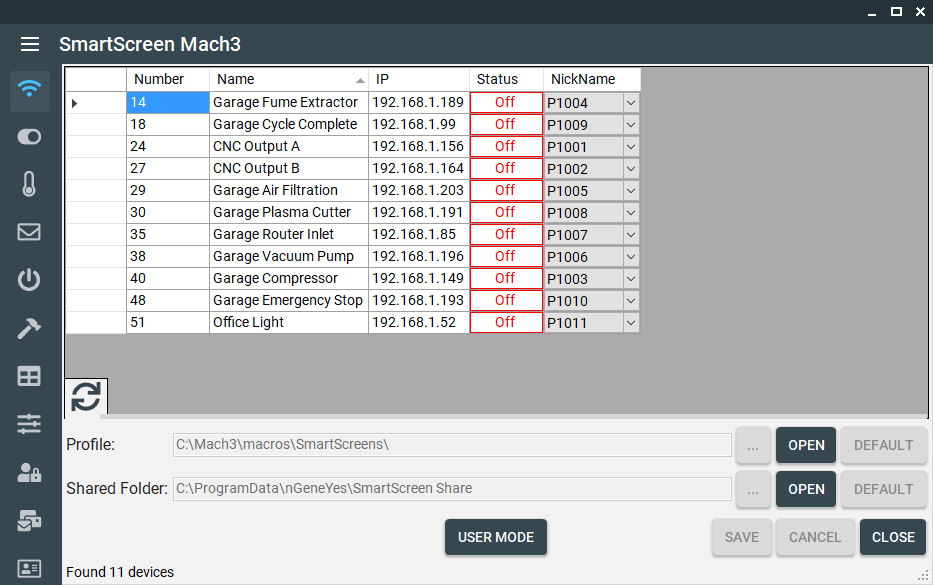Toggle Off status for Garage Fume Extractor
Viewport: 933px width, 585px height.
pos(505,102)
